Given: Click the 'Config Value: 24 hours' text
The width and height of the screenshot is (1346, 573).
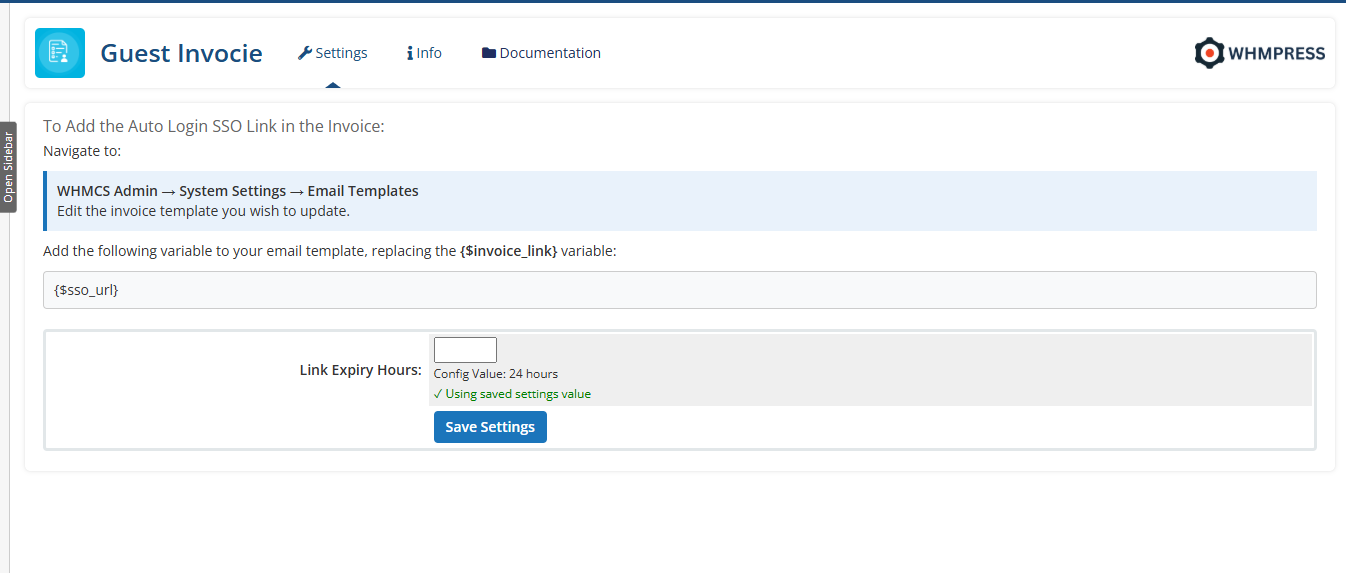Looking at the screenshot, I should (496, 374).
